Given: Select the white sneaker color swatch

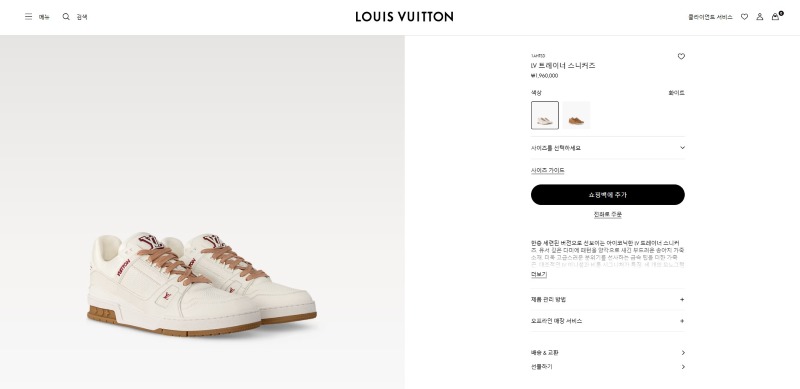Looking at the screenshot, I should (545, 115).
